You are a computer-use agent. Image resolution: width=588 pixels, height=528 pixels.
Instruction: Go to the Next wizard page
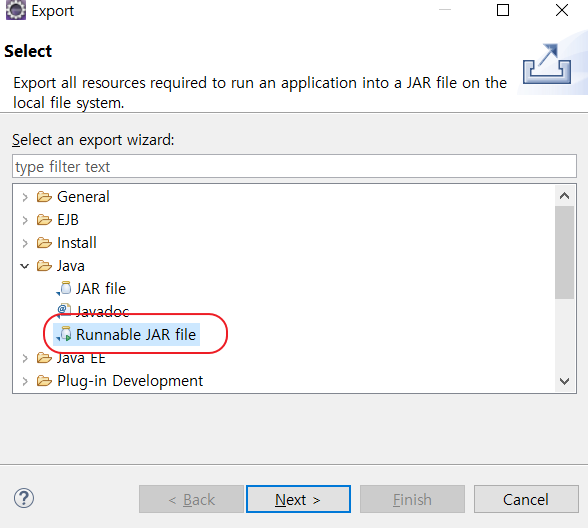[x=298, y=499]
